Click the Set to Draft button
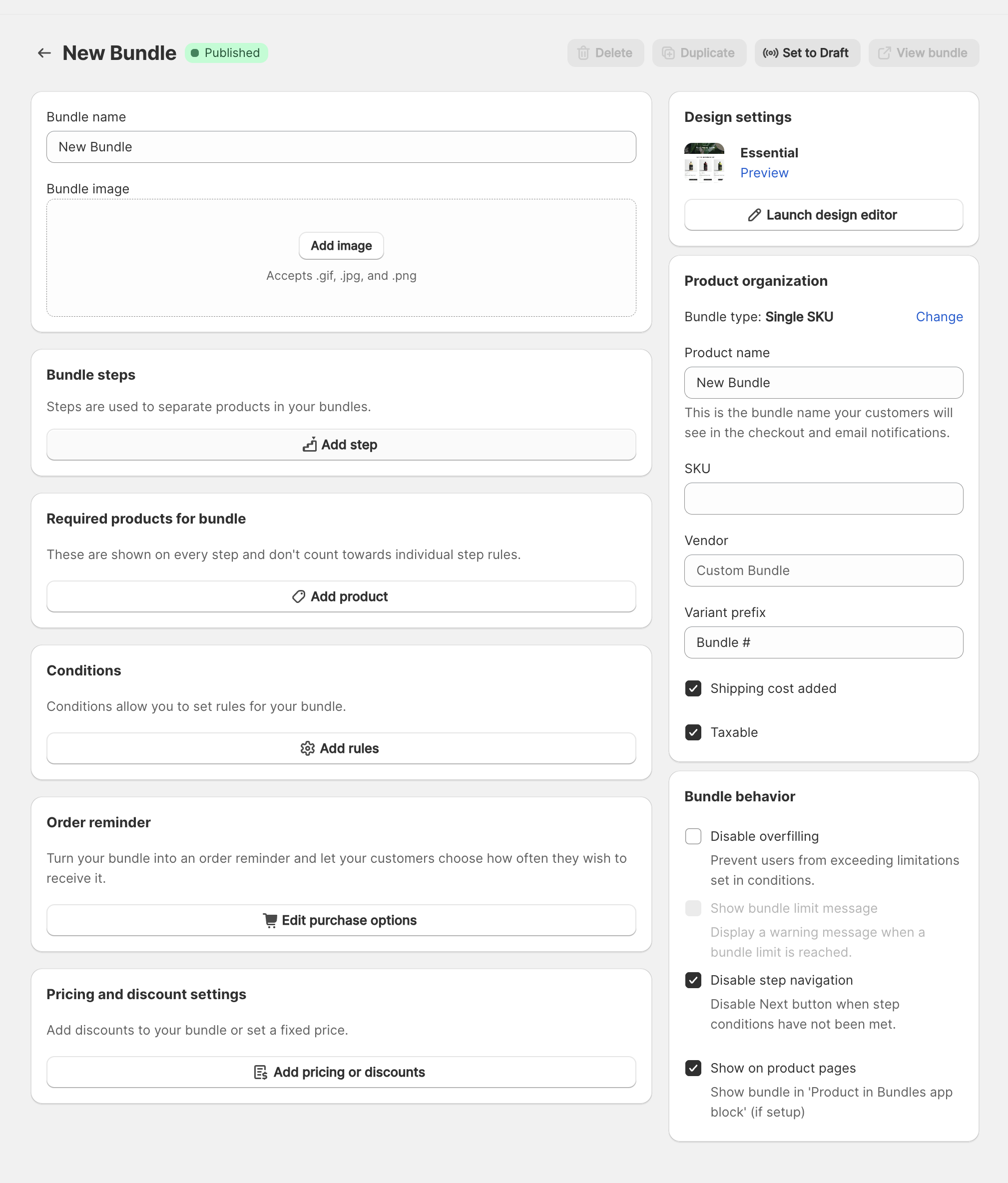 coord(807,53)
